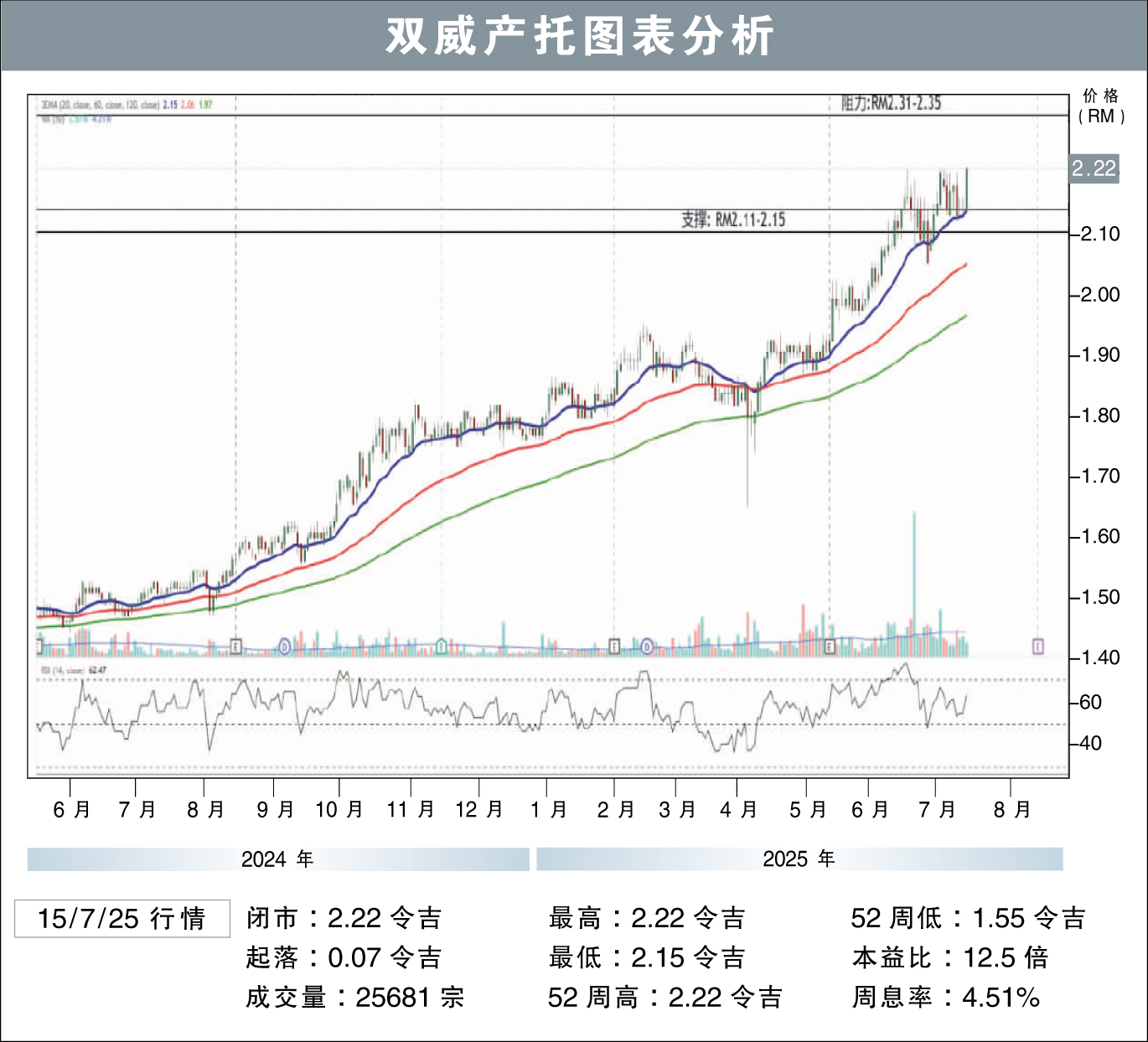Click the 最低:2.15令吉 day low
This screenshot has width=1148, height=1042.
[x=647, y=957]
